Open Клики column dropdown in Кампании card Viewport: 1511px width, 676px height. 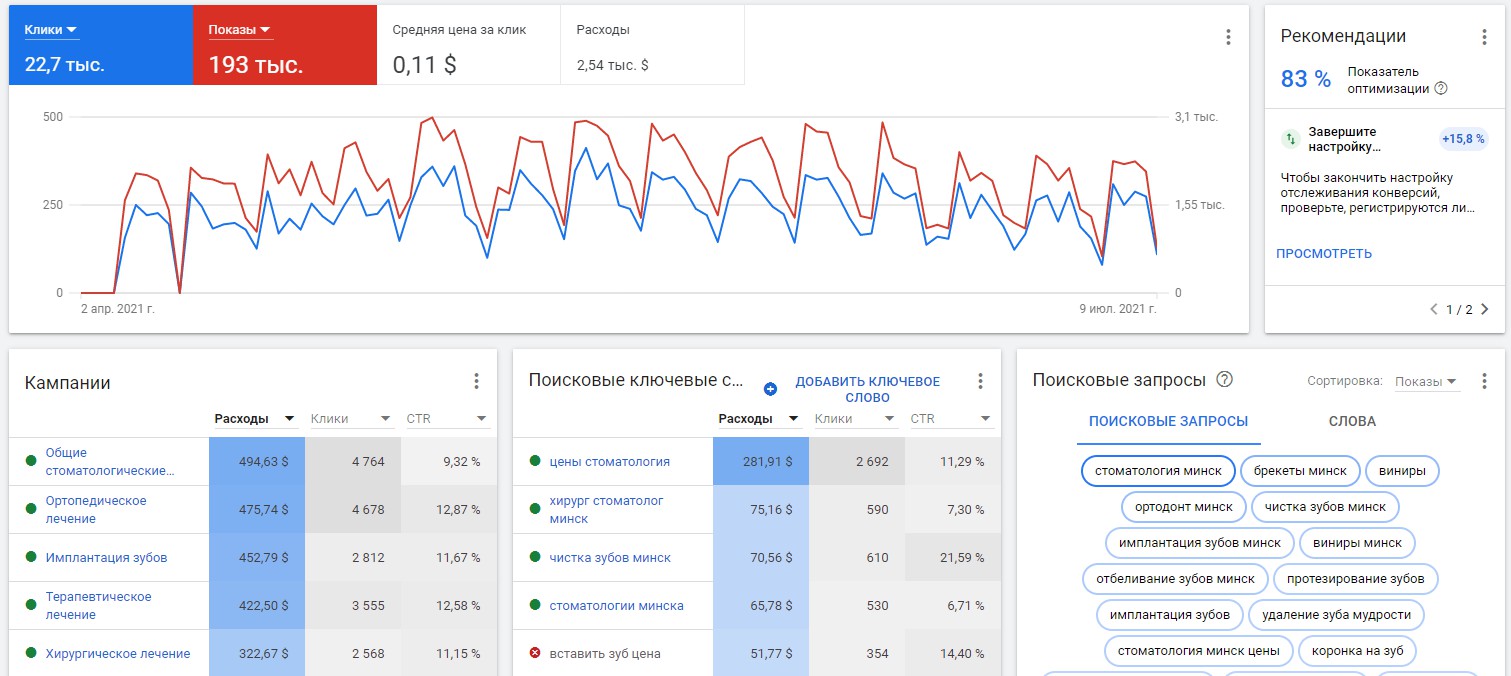351,418
